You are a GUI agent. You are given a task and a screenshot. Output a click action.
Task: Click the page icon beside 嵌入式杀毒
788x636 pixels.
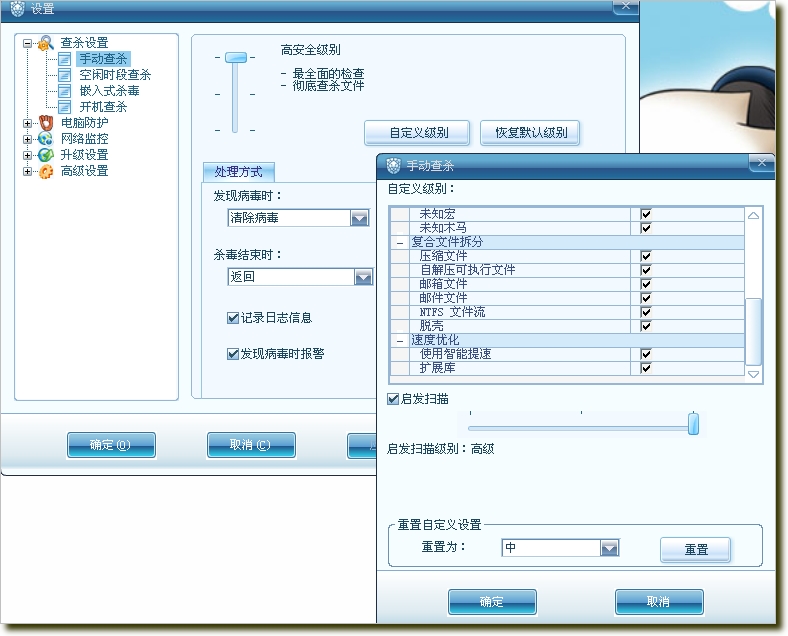(x=64, y=91)
